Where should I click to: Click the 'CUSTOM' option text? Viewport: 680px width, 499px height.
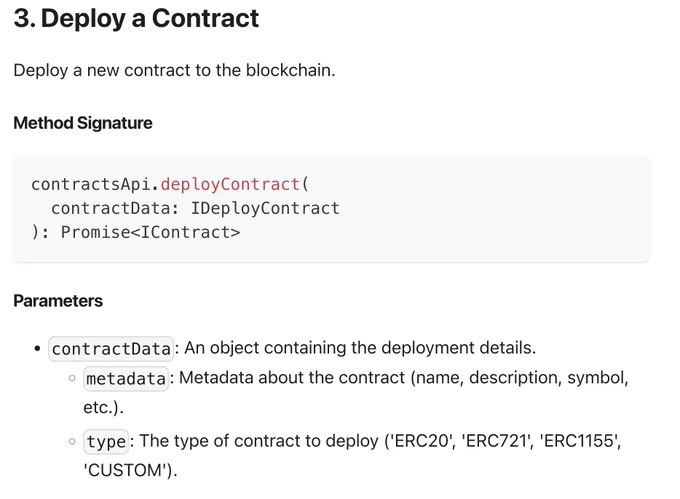(x=125, y=470)
